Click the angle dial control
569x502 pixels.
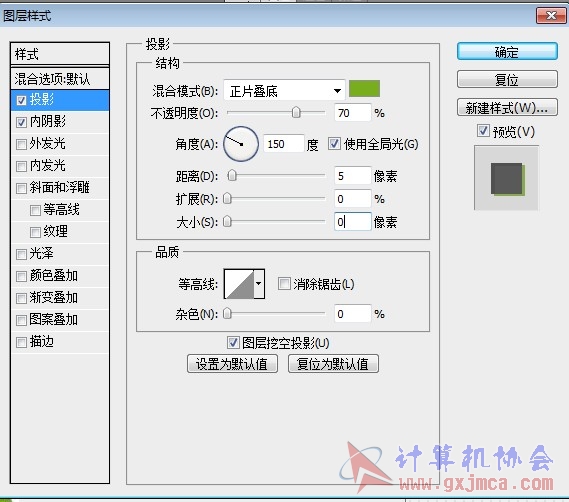[x=241, y=144]
